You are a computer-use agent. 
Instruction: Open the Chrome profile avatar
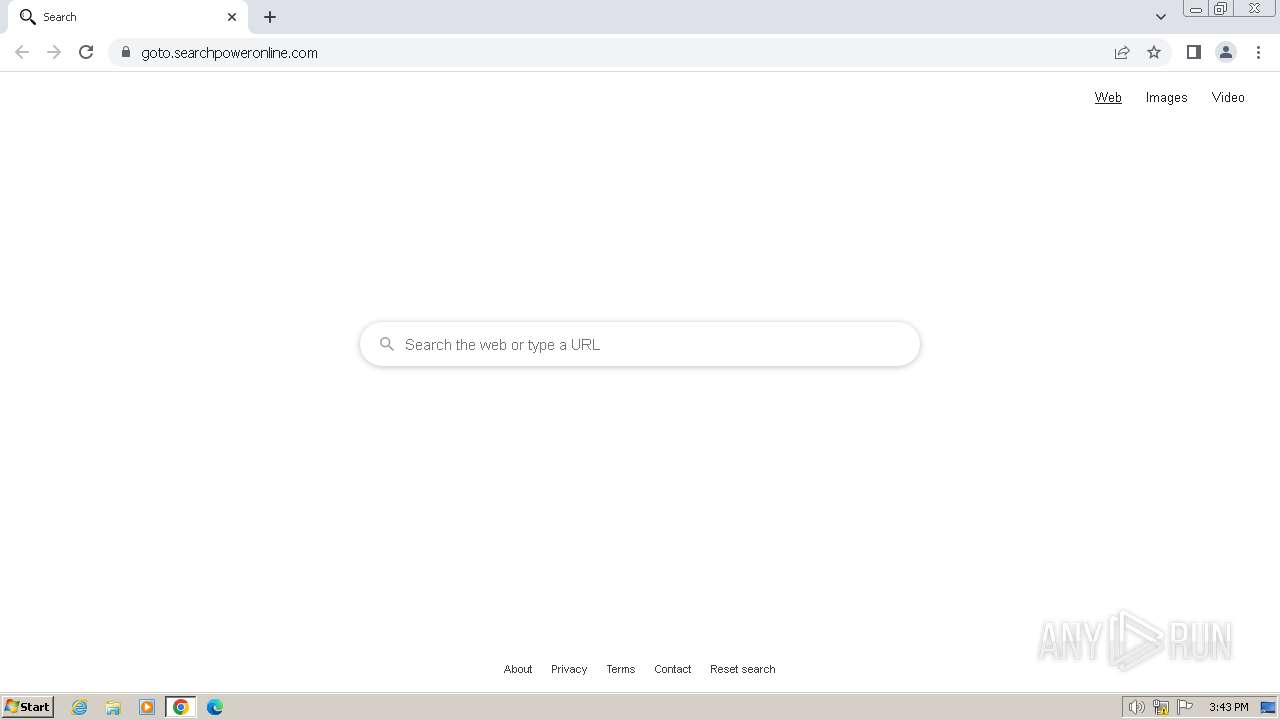(x=1225, y=52)
